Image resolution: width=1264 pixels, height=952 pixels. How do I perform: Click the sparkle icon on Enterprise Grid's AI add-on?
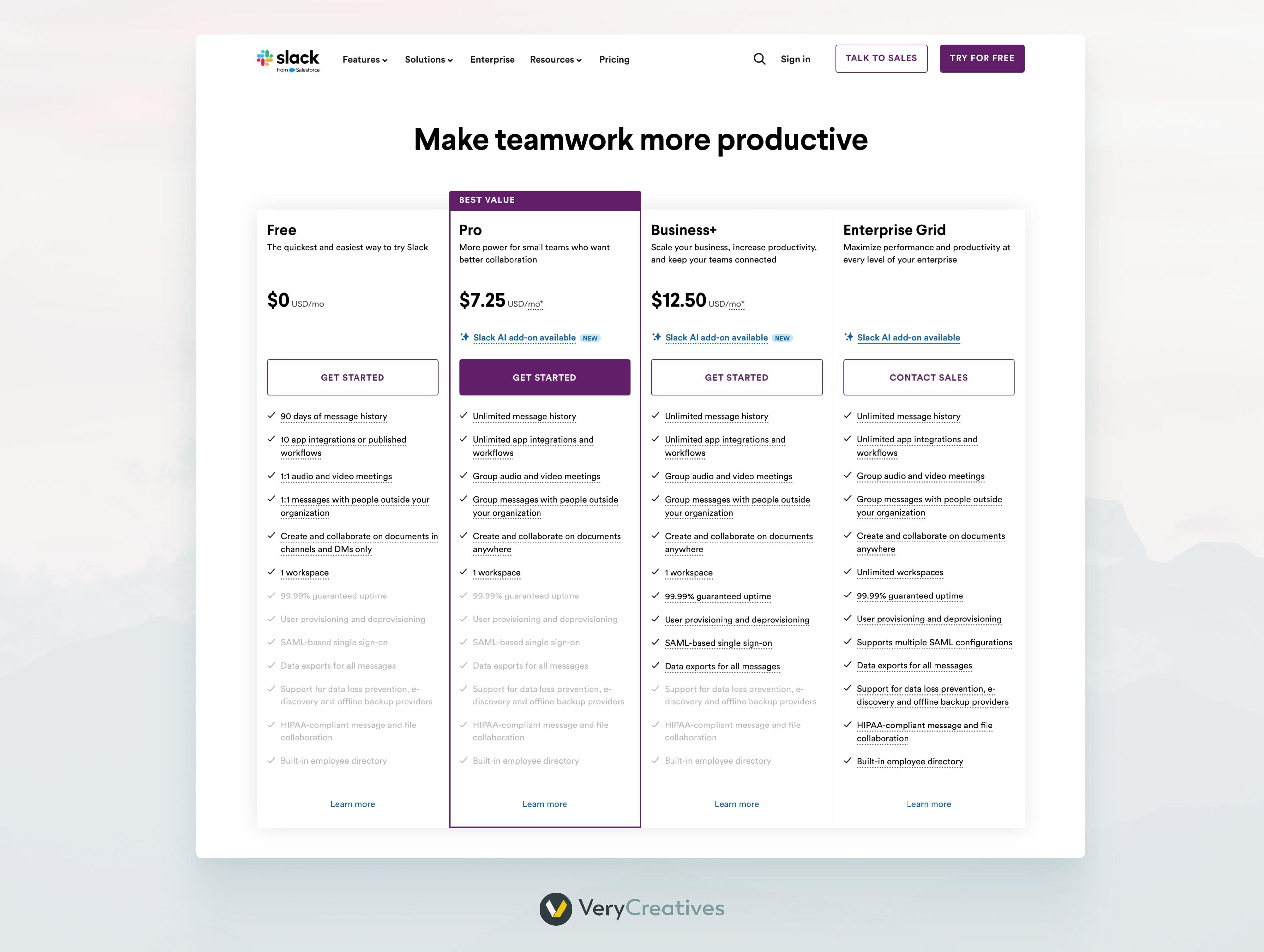coord(848,337)
